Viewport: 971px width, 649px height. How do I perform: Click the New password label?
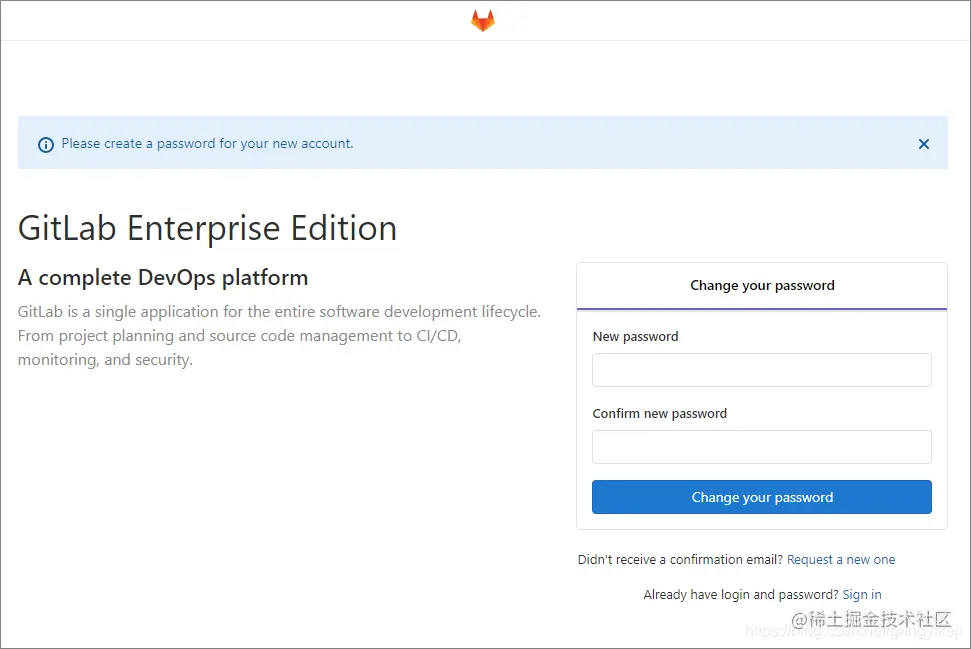[x=635, y=336]
